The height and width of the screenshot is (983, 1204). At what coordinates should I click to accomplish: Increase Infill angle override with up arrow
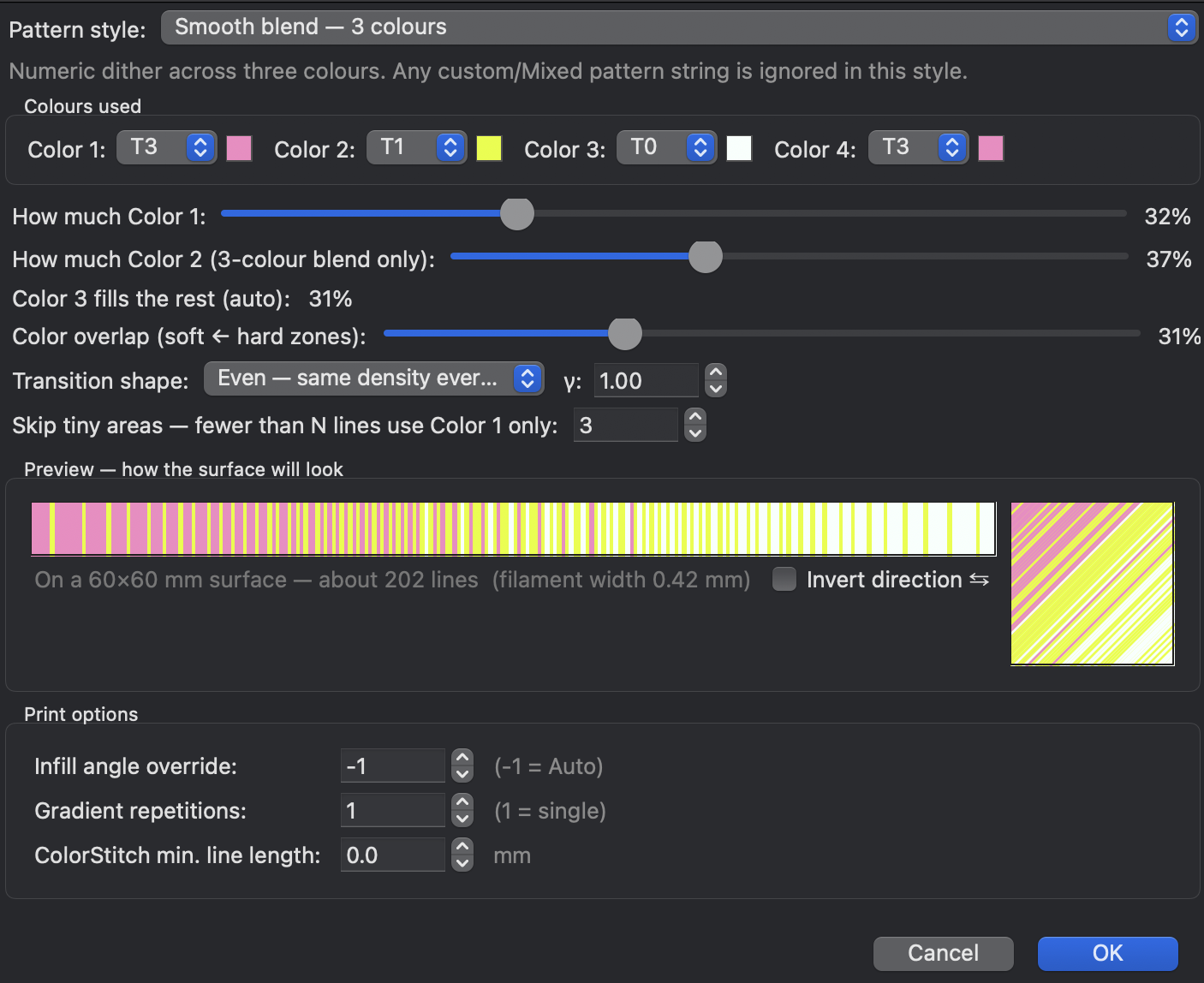[x=462, y=758]
